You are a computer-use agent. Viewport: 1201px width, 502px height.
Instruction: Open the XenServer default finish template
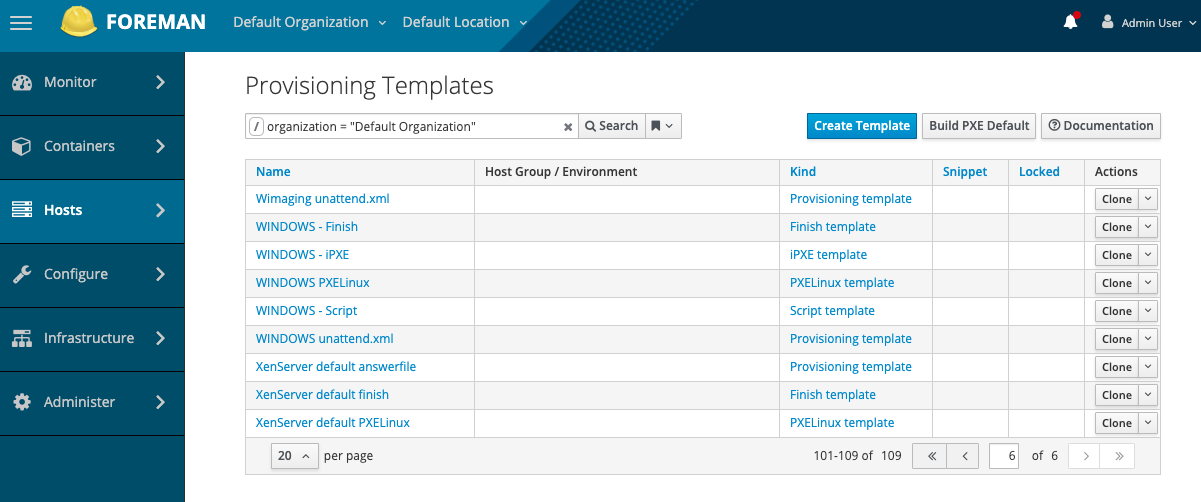pyautogui.click(x=322, y=395)
